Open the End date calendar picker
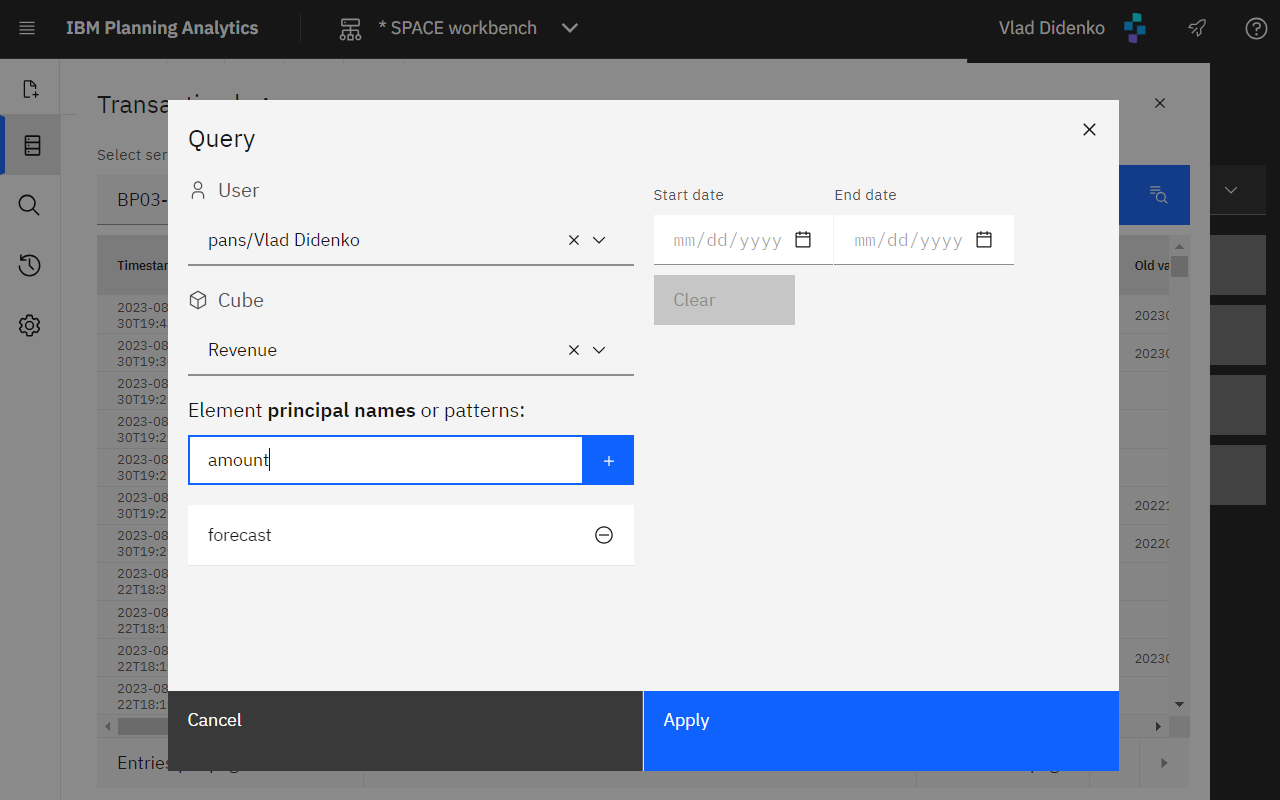Screen dimensions: 1280x800 [984, 240]
